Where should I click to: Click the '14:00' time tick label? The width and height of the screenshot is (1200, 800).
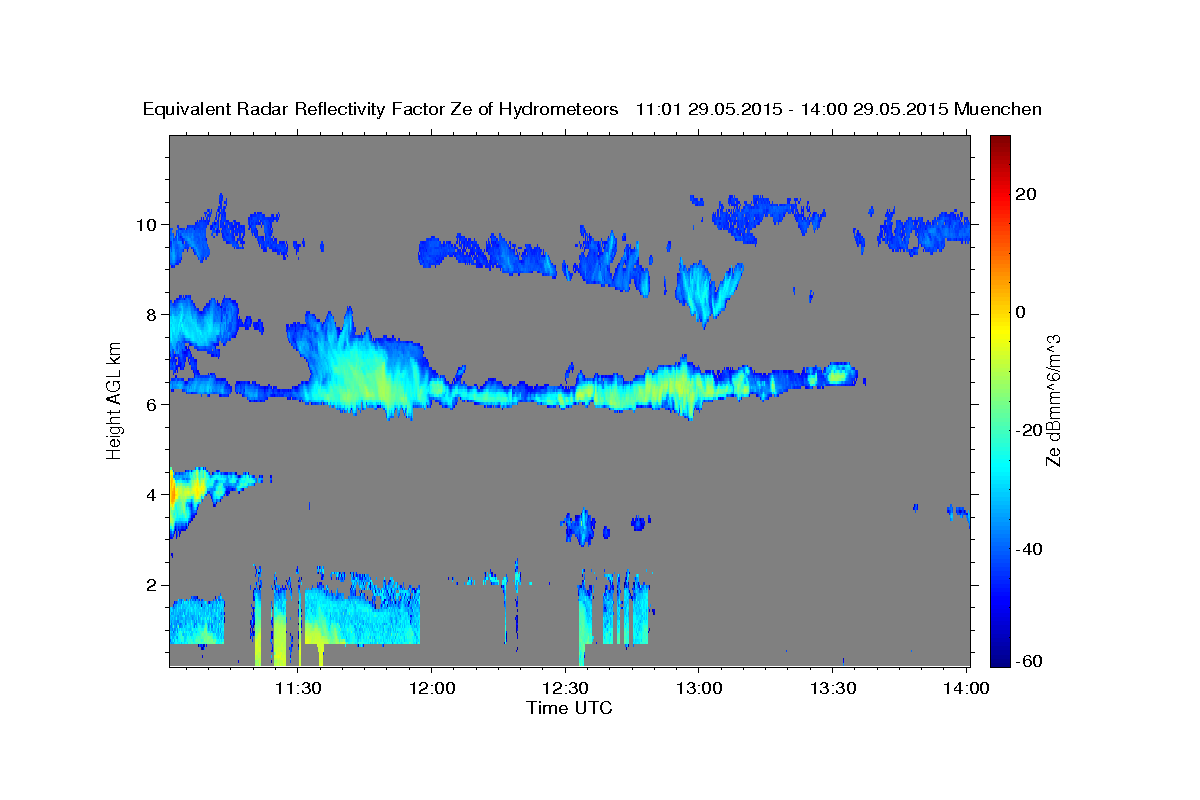[x=966, y=688]
